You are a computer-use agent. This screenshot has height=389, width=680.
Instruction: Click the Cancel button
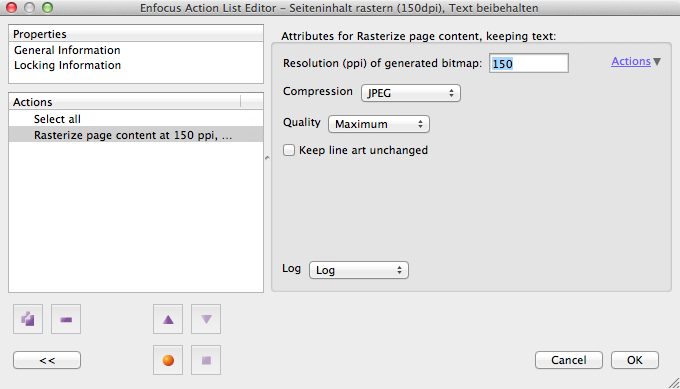[x=569, y=360]
